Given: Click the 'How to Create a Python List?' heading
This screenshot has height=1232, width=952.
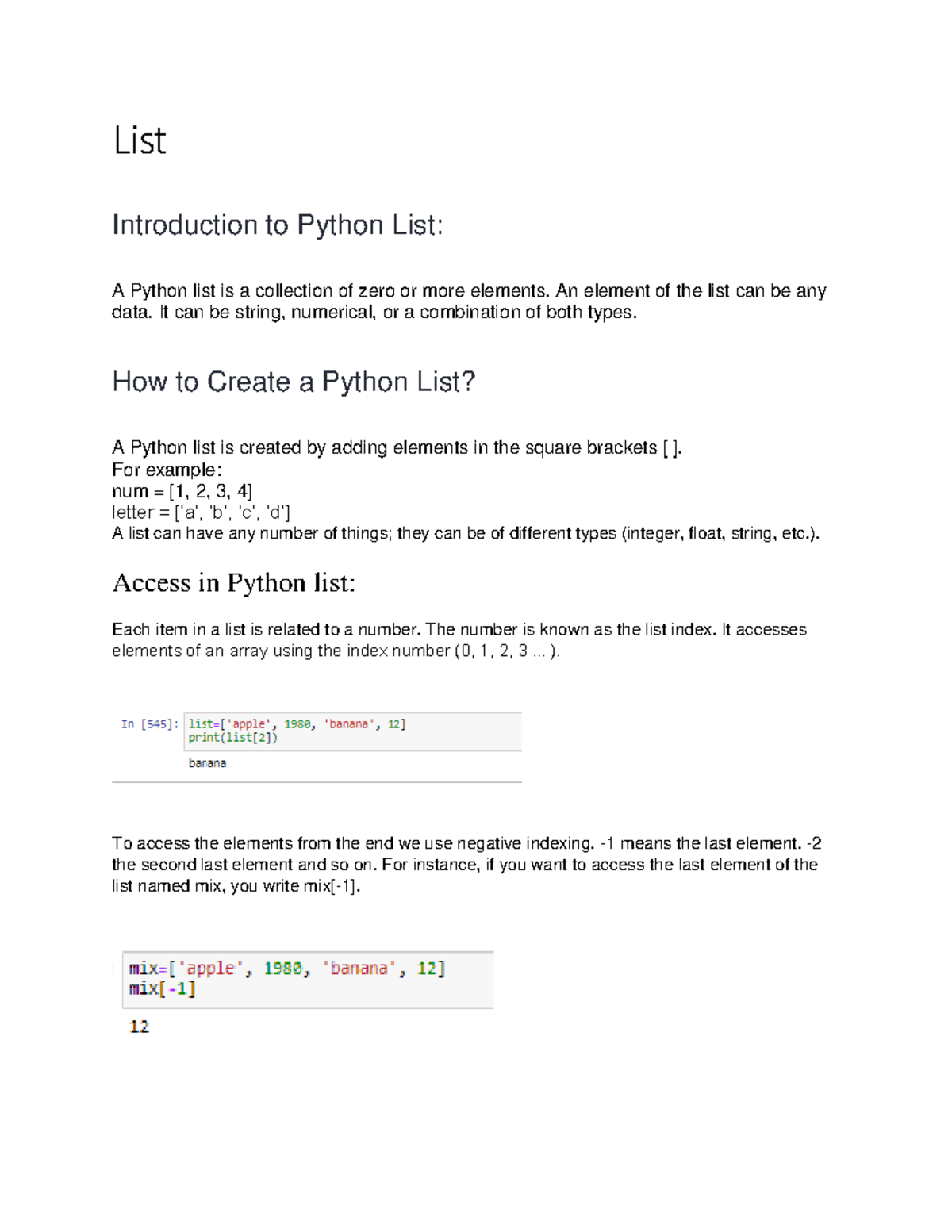Looking at the screenshot, I should [294, 382].
